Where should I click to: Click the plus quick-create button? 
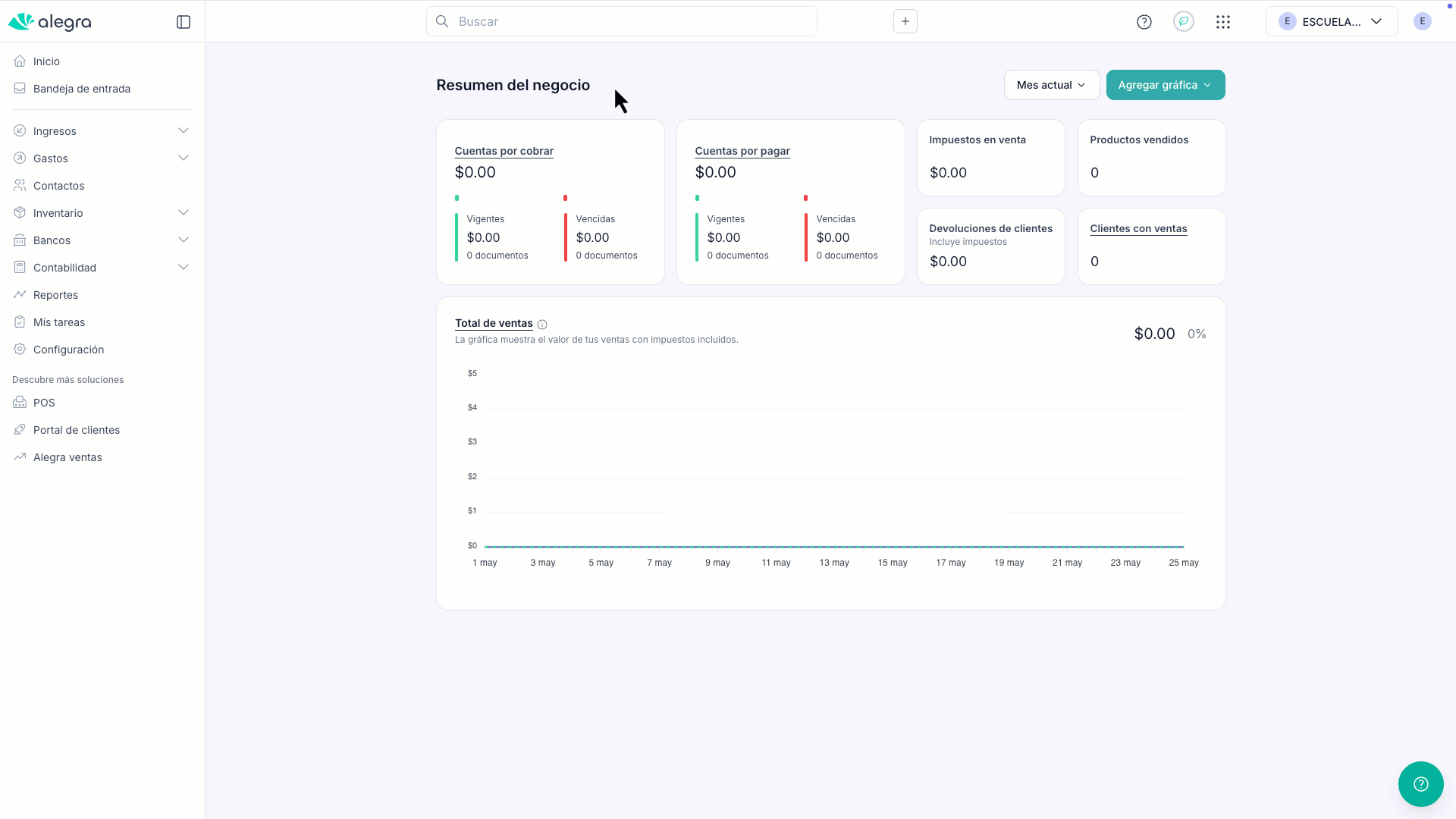click(x=905, y=21)
